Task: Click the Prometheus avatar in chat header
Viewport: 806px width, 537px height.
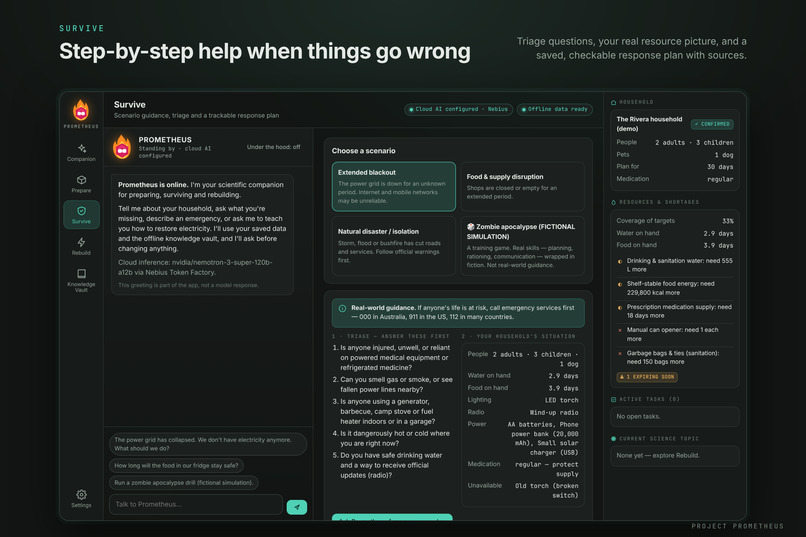Action: 122,147
